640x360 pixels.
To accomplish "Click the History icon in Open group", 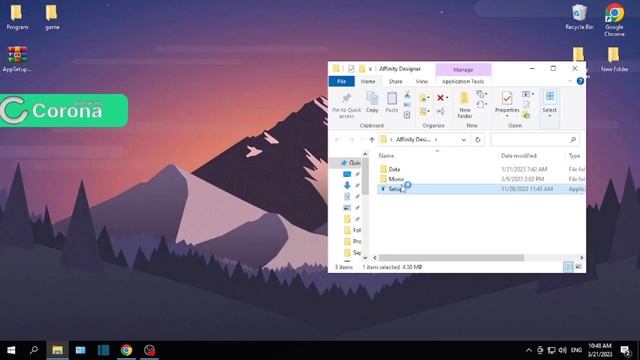I will tap(527, 116).
